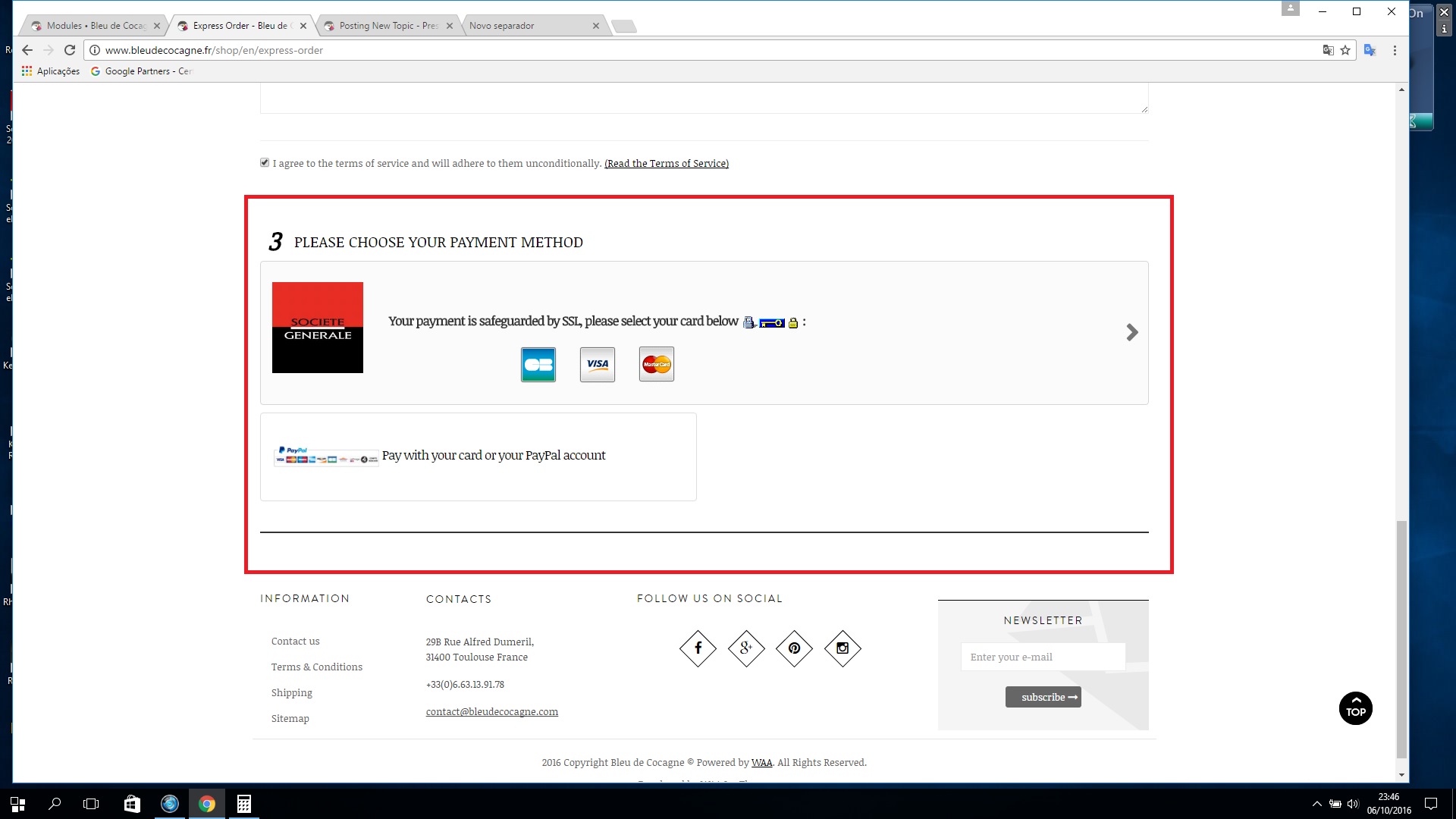Open the Chrome three-dot menu
Image resolution: width=1456 pixels, height=819 pixels.
click(1395, 50)
